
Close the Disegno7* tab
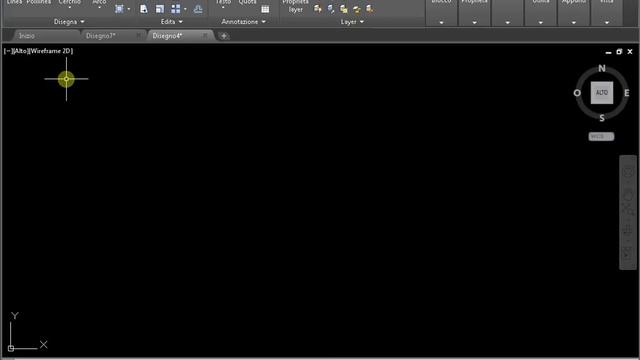point(138,36)
